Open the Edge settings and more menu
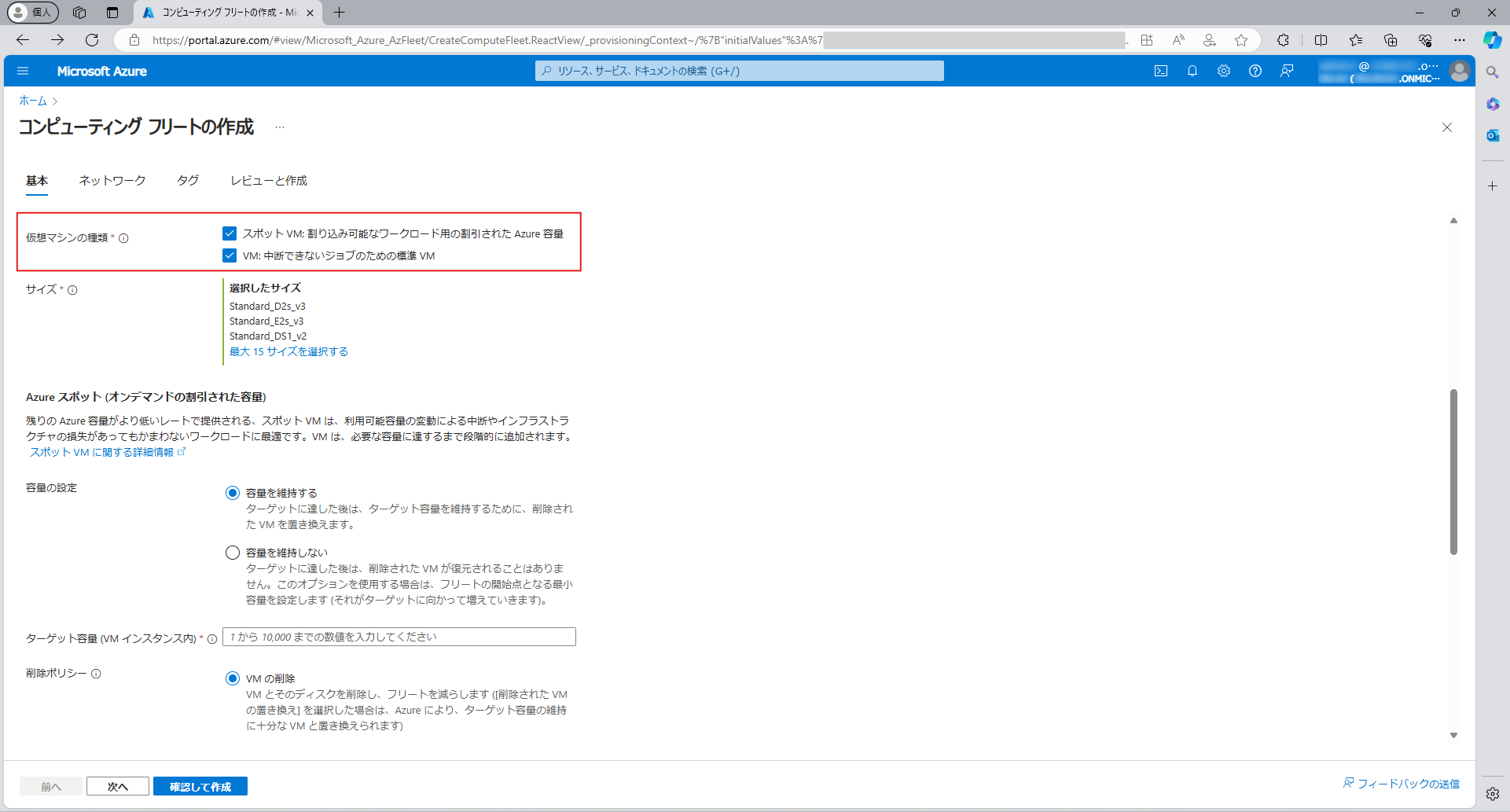The width and height of the screenshot is (1510, 812). [x=1460, y=40]
